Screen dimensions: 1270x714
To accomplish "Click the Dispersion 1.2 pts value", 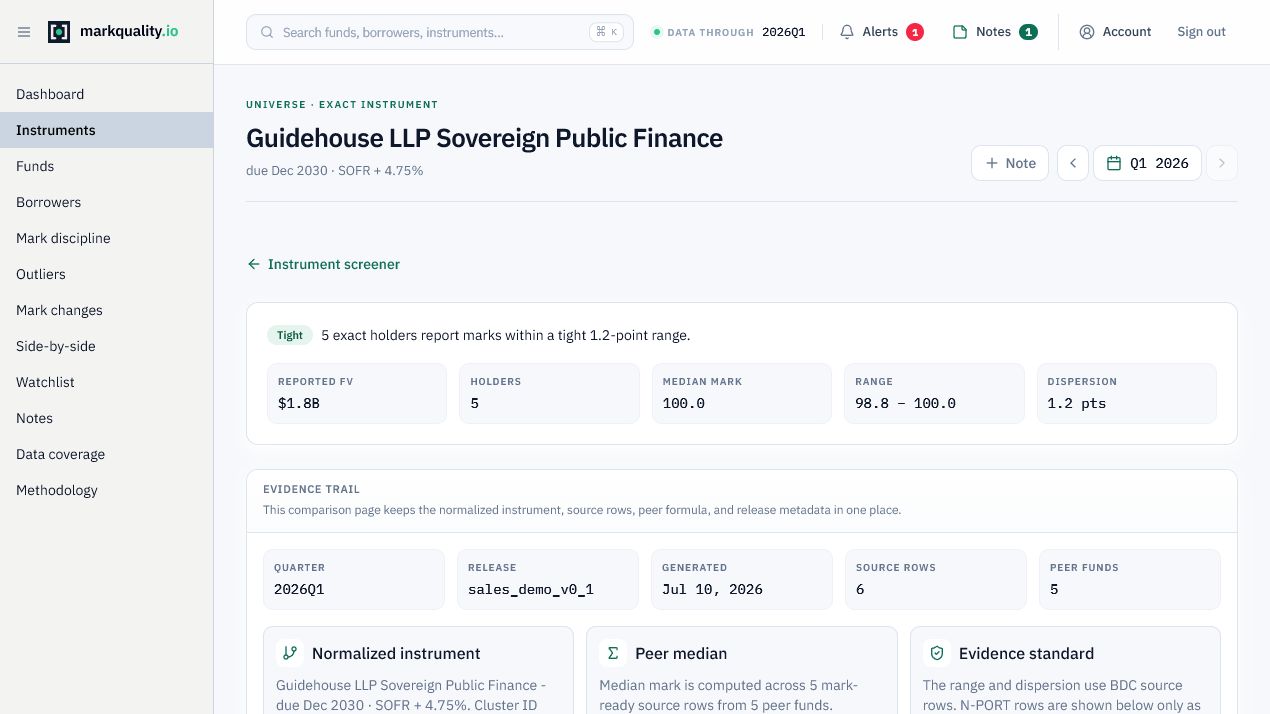I will pos(1077,403).
